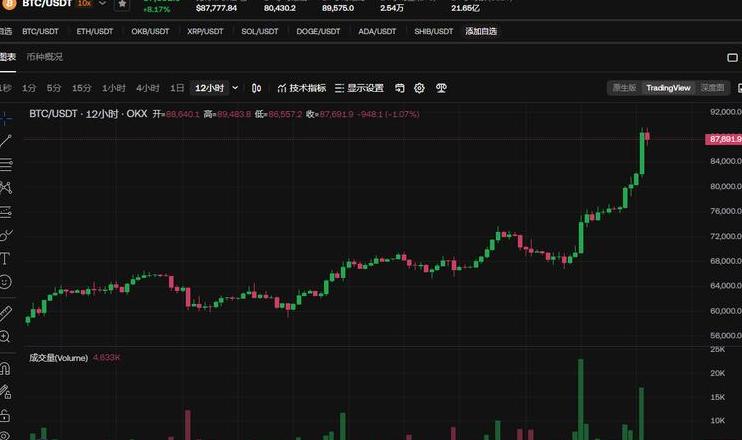This screenshot has height=440, width=742.
Task: Select the pattern drawing tool
Action: (6, 188)
